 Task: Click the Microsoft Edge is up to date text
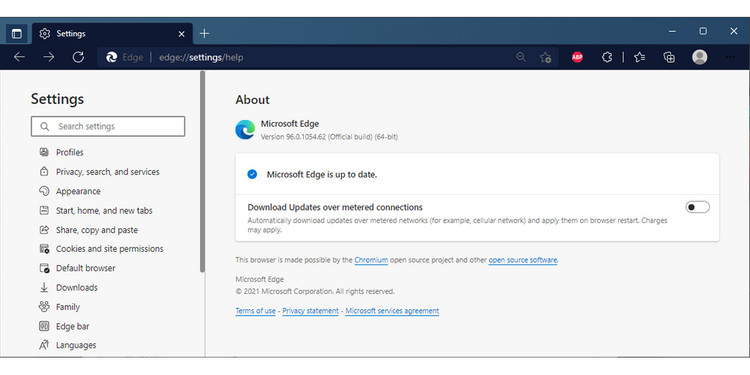coord(322,175)
